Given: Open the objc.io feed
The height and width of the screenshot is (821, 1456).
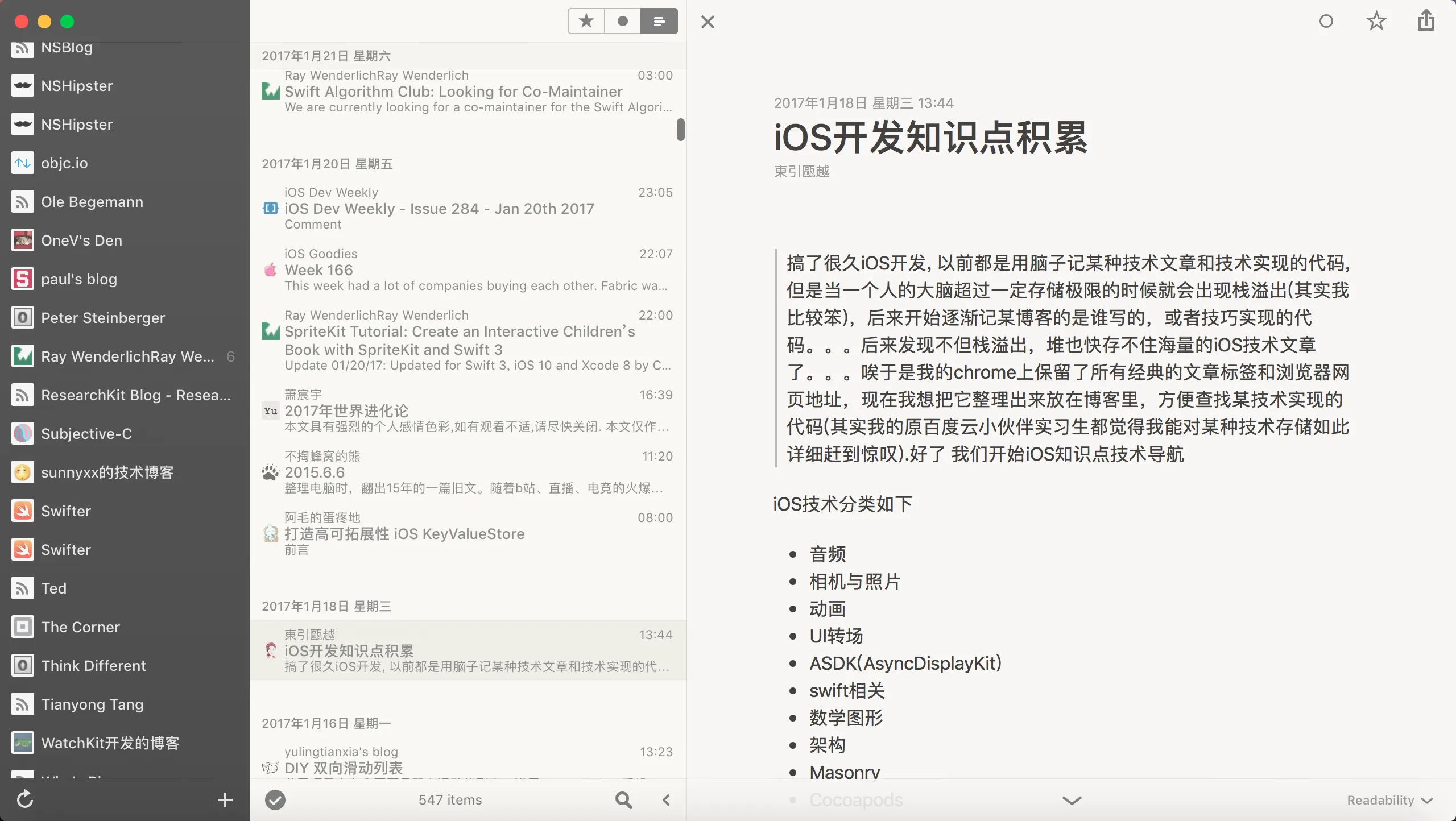Looking at the screenshot, I should point(64,163).
